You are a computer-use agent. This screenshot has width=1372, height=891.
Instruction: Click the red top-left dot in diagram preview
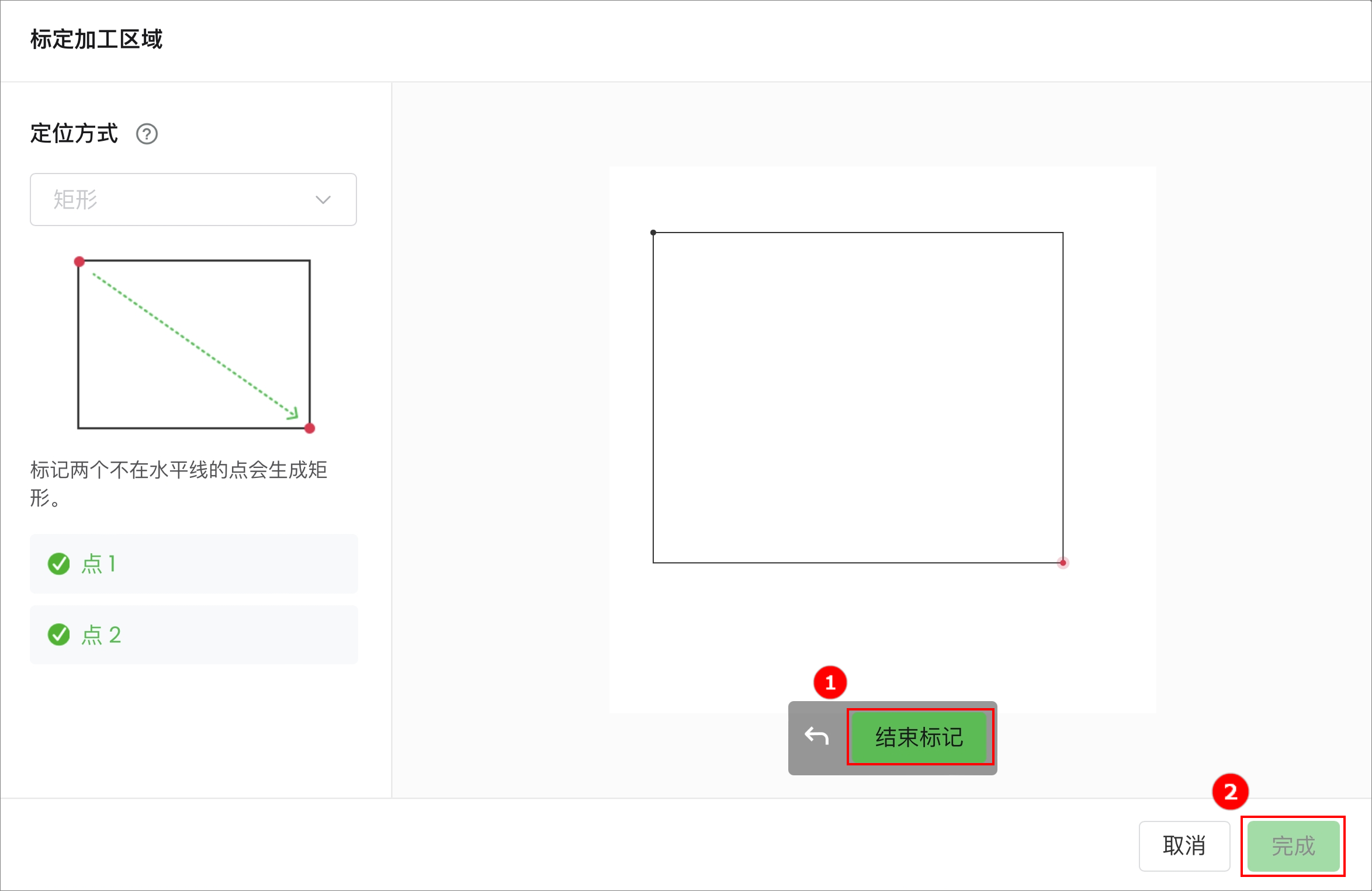79,261
